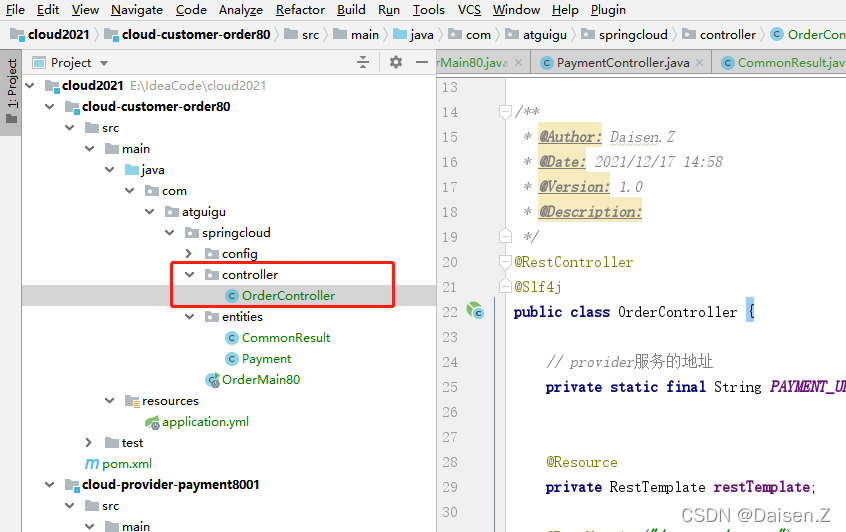Open the Help menu
This screenshot has height=532, width=846.
[x=565, y=10]
